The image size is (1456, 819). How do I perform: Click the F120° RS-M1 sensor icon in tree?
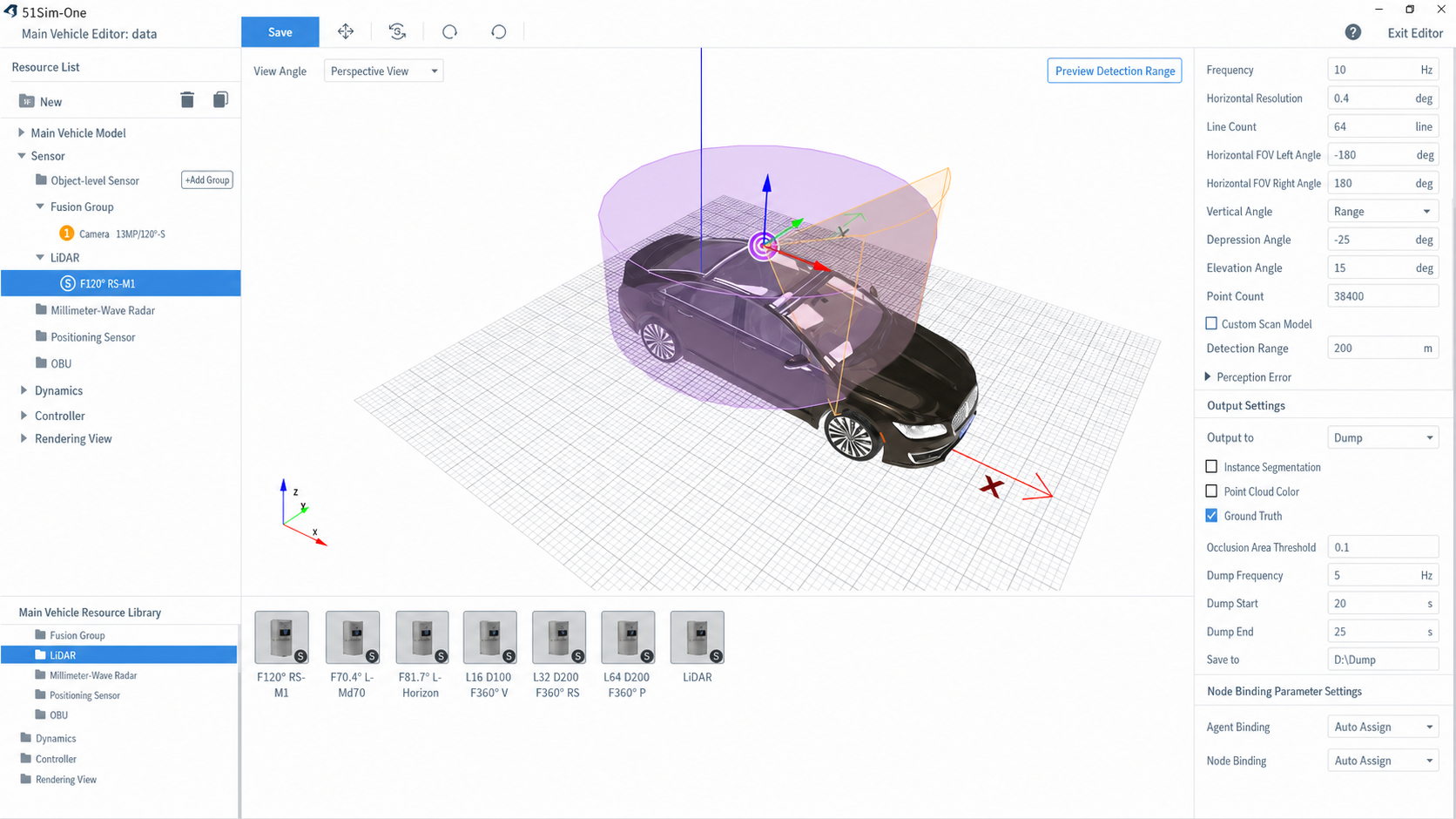click(67, 283)
